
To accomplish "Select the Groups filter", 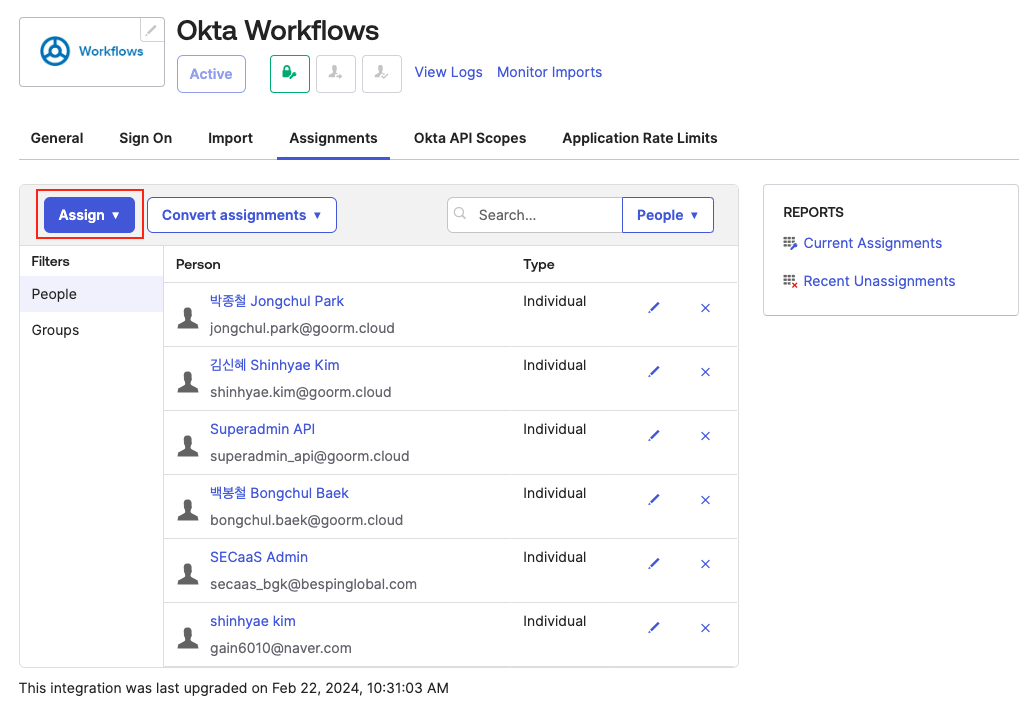I will [56, 330].
